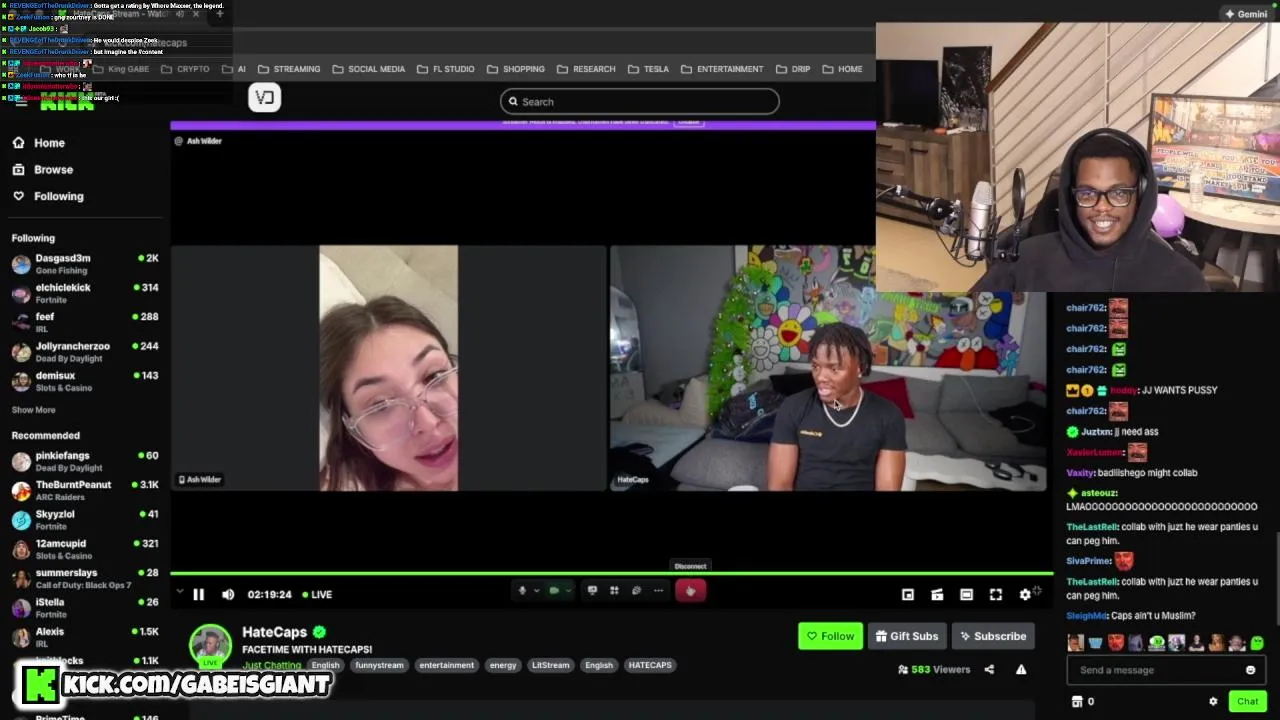Image resolution: width=1280 pixels, height=720 pixels.
Task: Open the call screen-share icon
Action: pyautogui.click(x=592, y=591)
